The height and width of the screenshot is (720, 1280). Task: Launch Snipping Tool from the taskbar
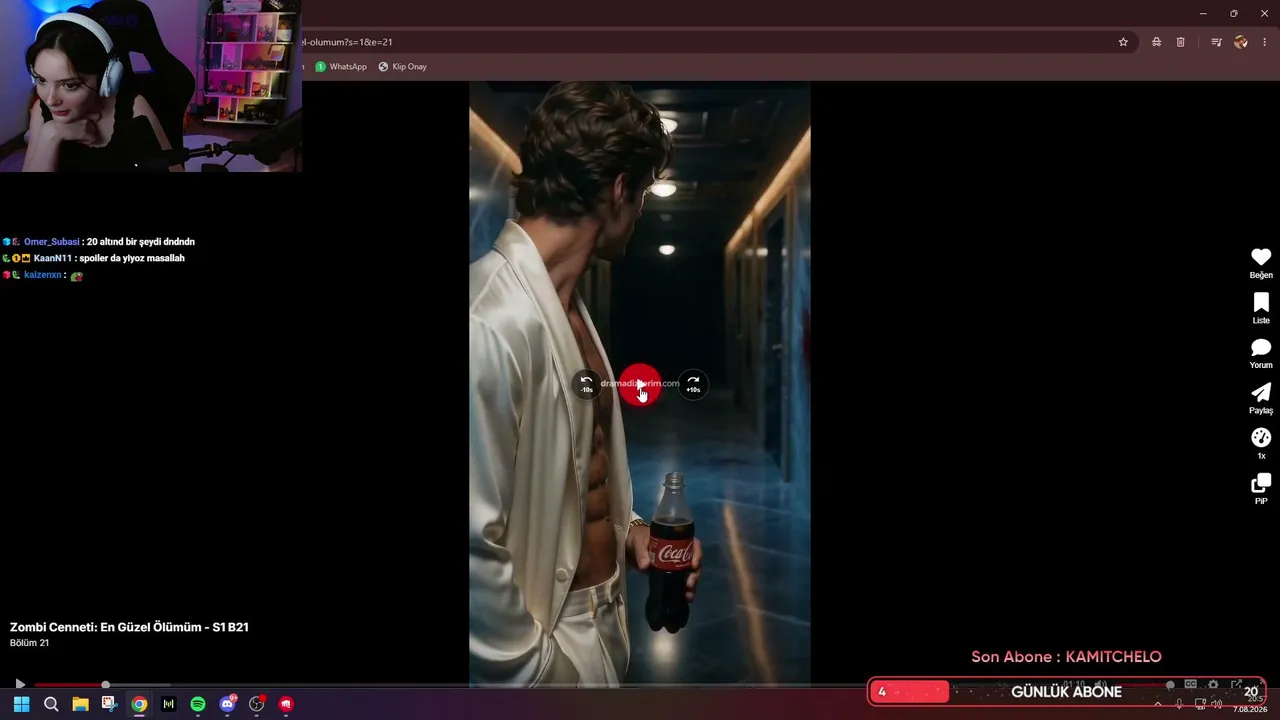click(x=109, y=704)
